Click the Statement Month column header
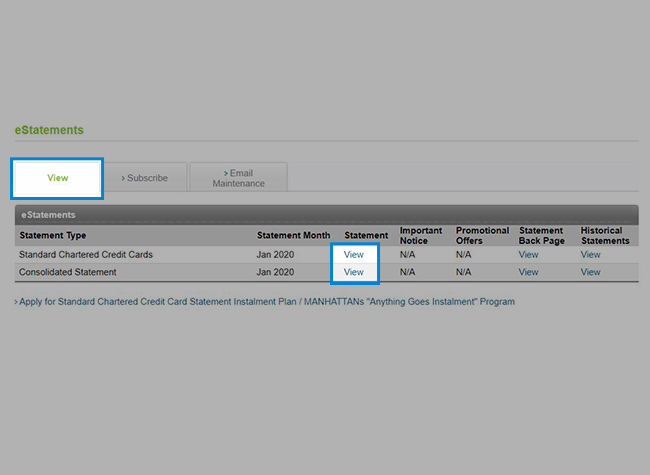650x475 pixels. 293,235
